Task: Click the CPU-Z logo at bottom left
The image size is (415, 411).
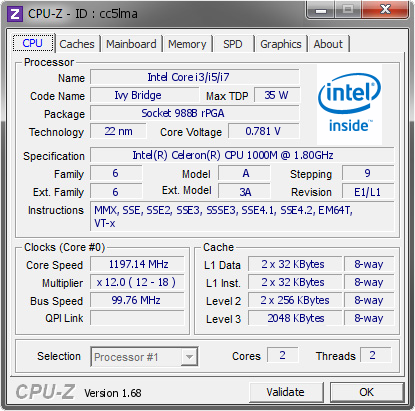Action: [x=45, y=392]
